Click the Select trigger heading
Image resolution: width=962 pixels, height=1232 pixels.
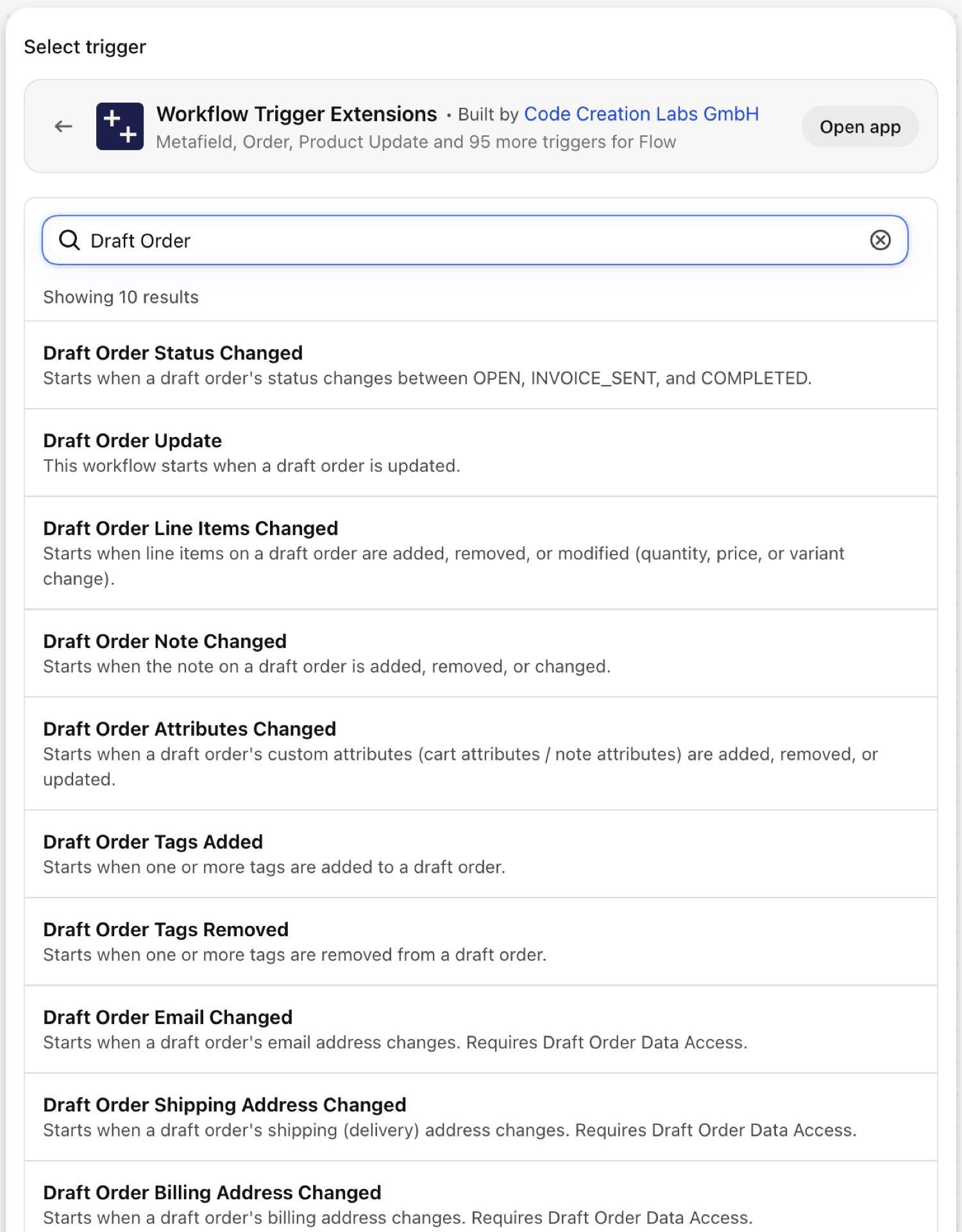(85, 47)
